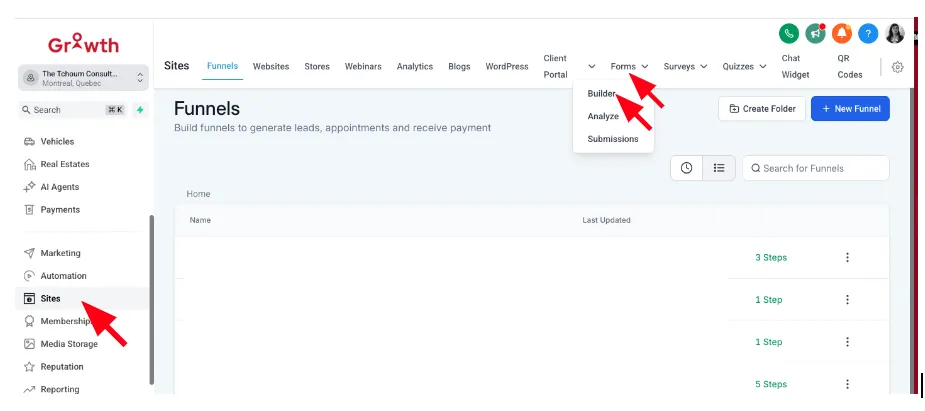The image size is (925, 411).
Task: Click the green phone dialer icon
Action: [789, 34]
